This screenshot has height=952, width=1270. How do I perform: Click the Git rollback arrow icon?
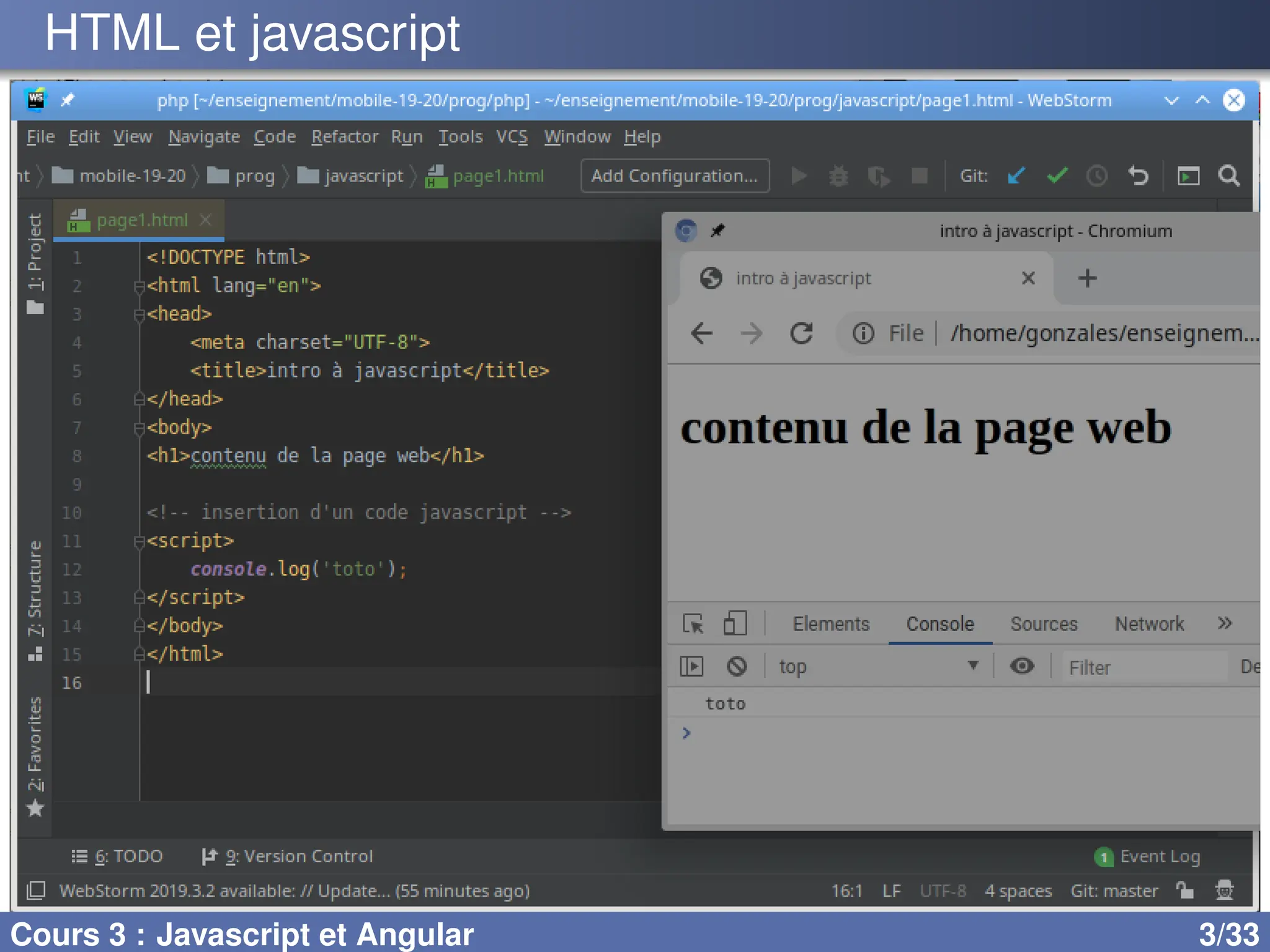point(1138,176)
